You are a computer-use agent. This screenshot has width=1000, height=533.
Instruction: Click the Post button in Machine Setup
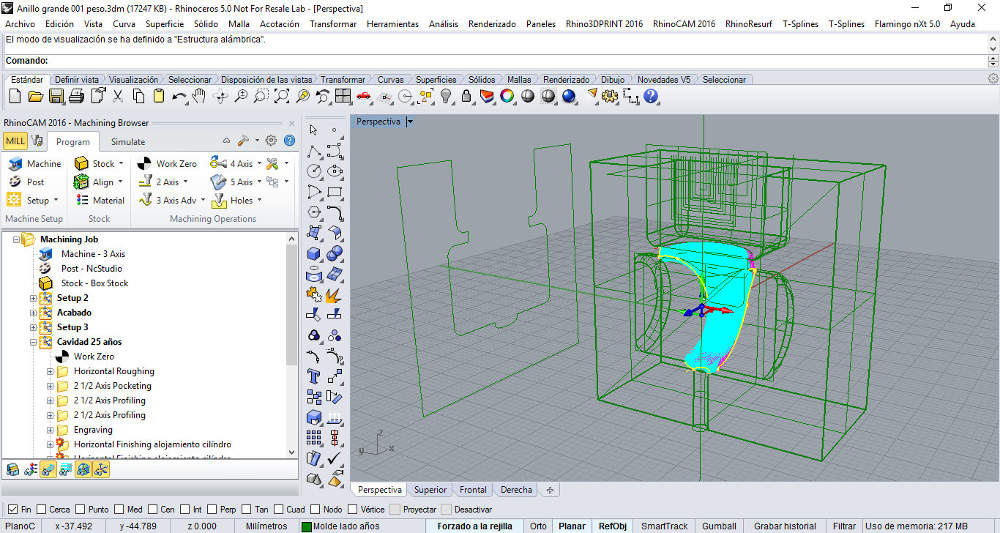pos(26,182)
